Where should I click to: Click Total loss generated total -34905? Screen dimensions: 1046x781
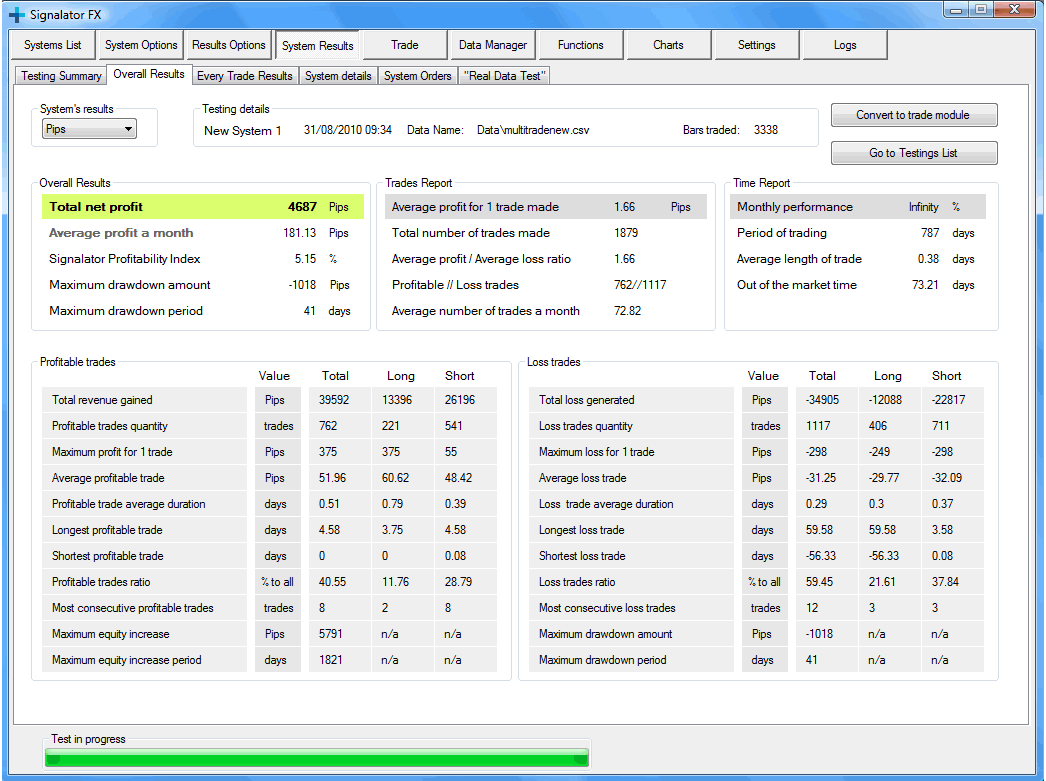click(822, 400)
